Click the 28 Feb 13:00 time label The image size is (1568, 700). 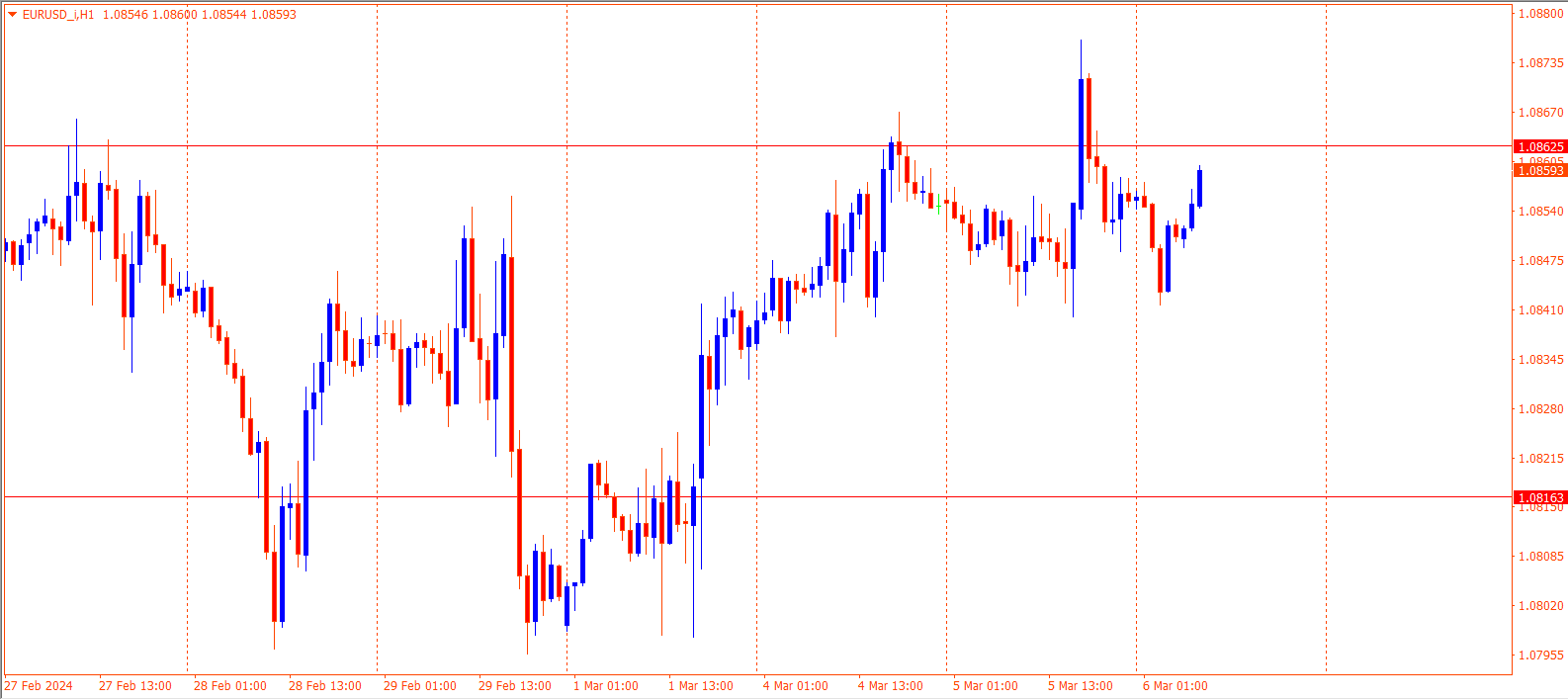(325, 686)
